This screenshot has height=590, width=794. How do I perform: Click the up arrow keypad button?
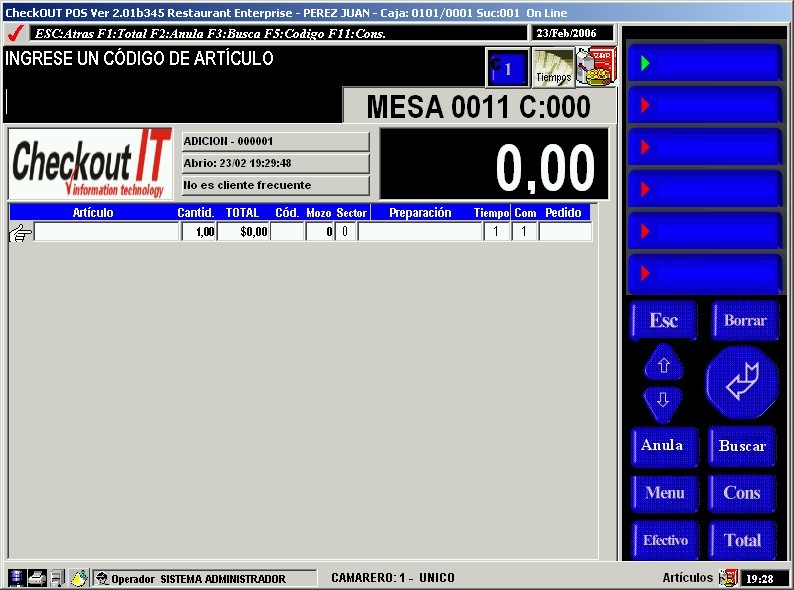coord(664,362)
